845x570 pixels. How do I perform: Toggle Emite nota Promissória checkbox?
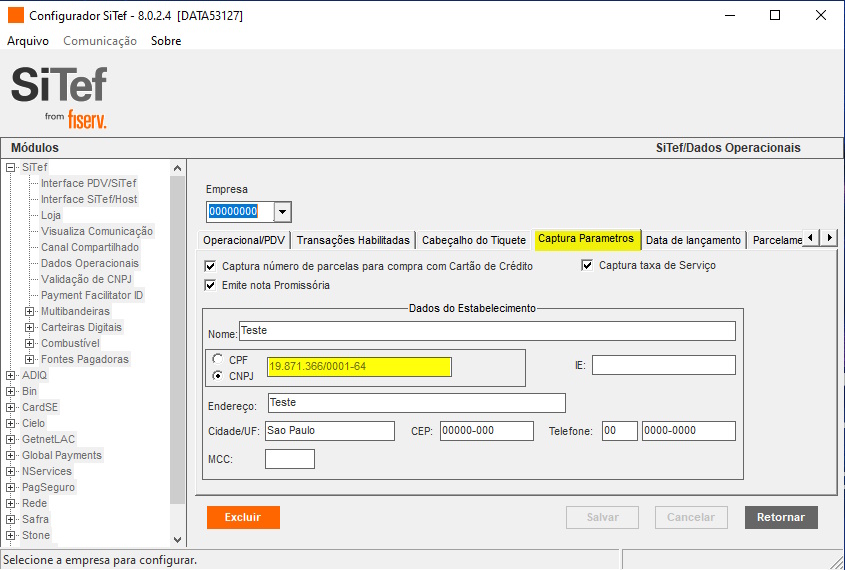210,286
